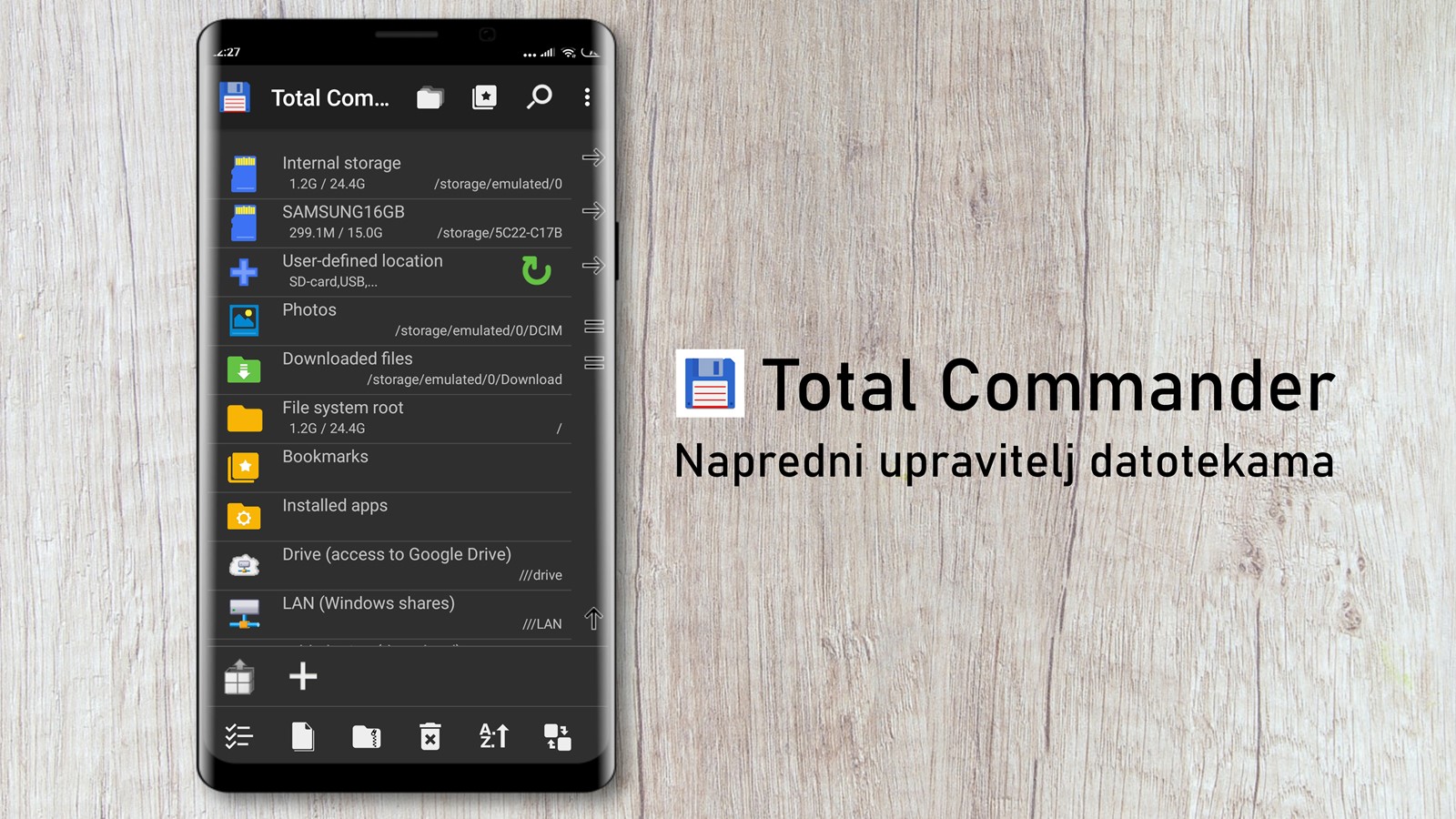The image size is (1456, 819).
Task: Tap the WiFi status icon
Action: coord(569,53)
